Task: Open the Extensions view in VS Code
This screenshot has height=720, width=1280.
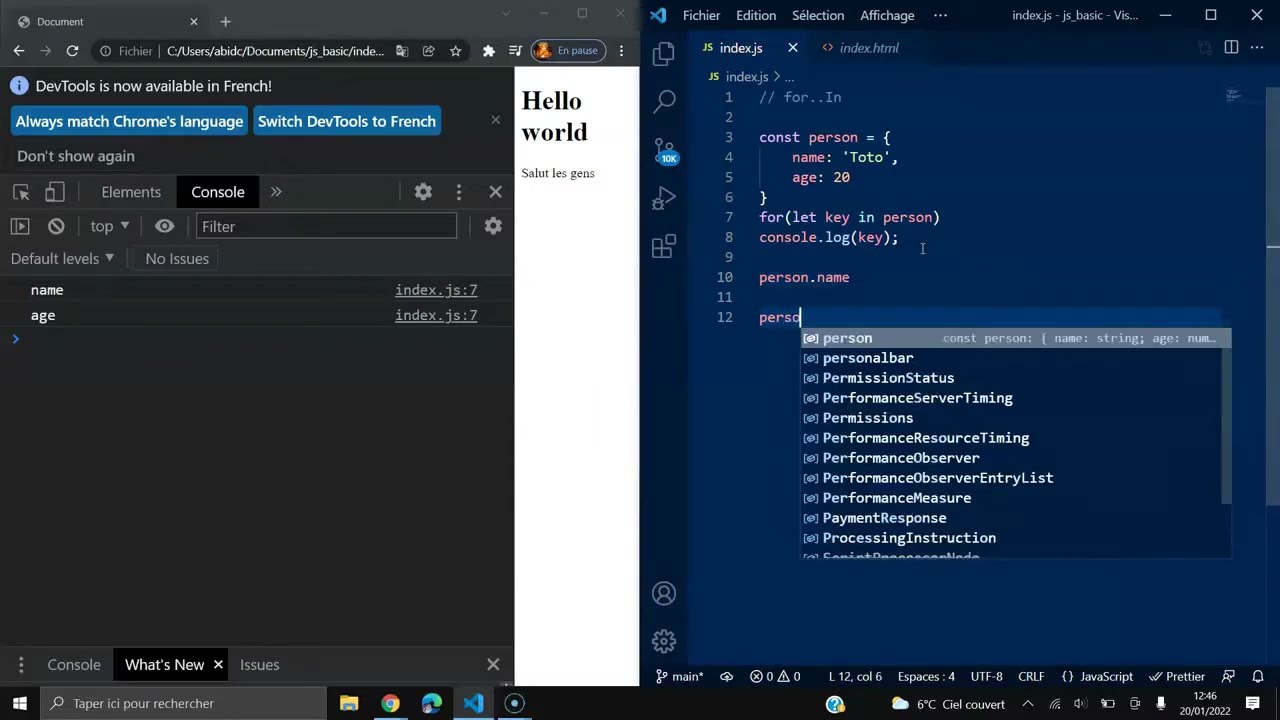Action: [x=664, y=246]
